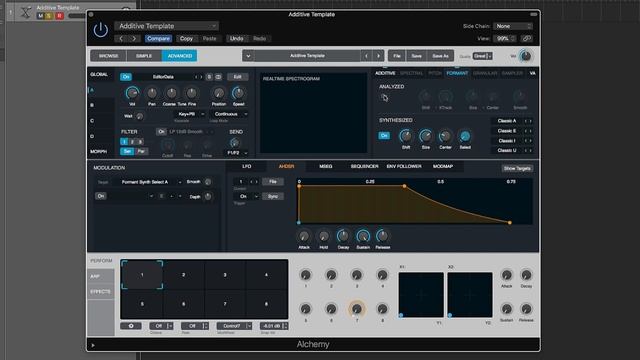Open the LFO modulation tab
Screen dimensions: 640x360
pyautogui.click(x=247, y=167)
